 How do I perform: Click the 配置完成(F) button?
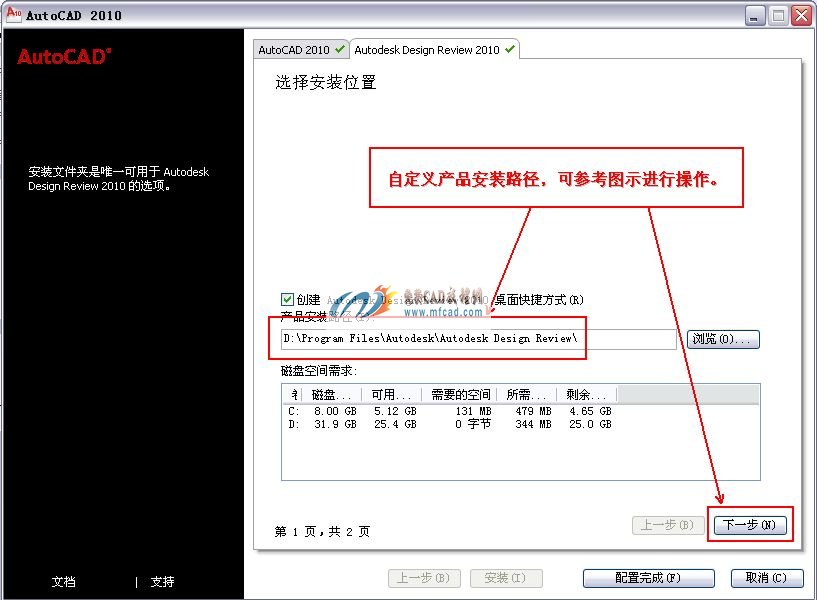(648, 578)
